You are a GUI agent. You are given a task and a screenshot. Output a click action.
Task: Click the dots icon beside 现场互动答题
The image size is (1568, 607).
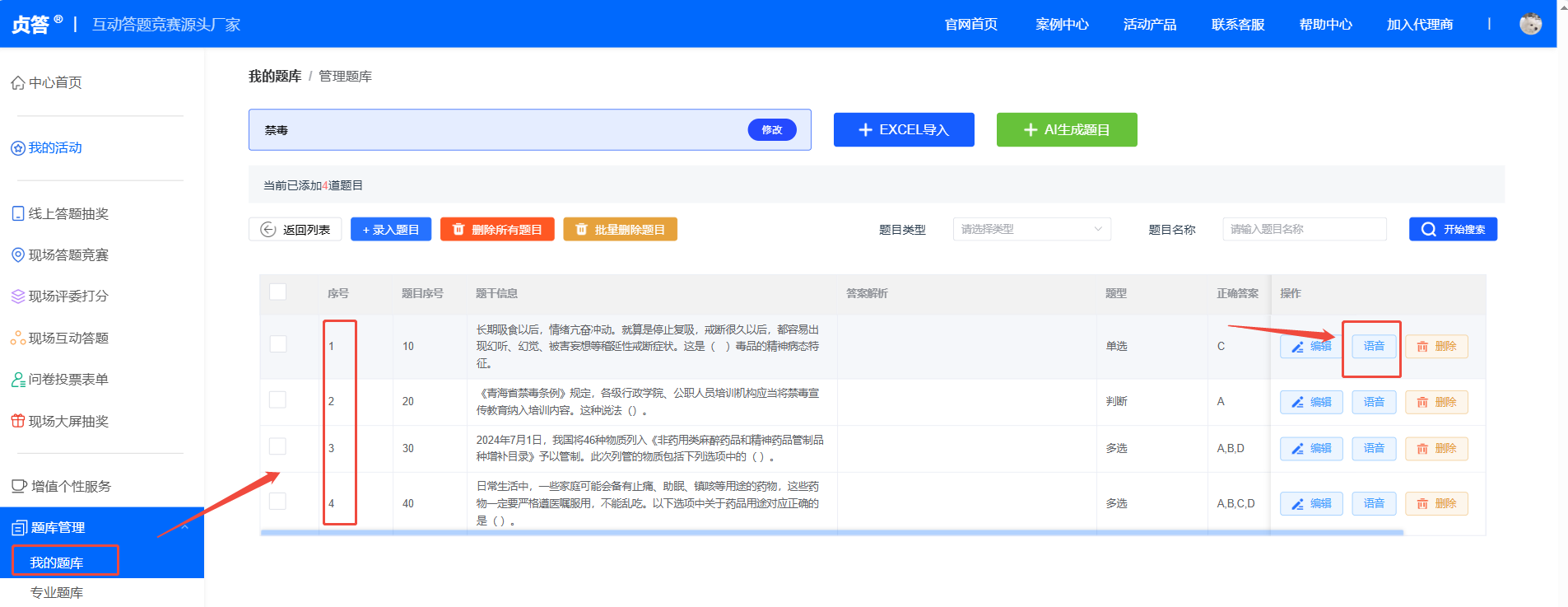pyautogui.click(x=17, y=338)
